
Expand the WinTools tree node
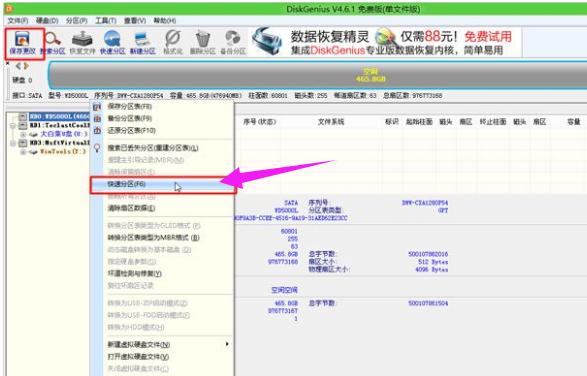23,152
